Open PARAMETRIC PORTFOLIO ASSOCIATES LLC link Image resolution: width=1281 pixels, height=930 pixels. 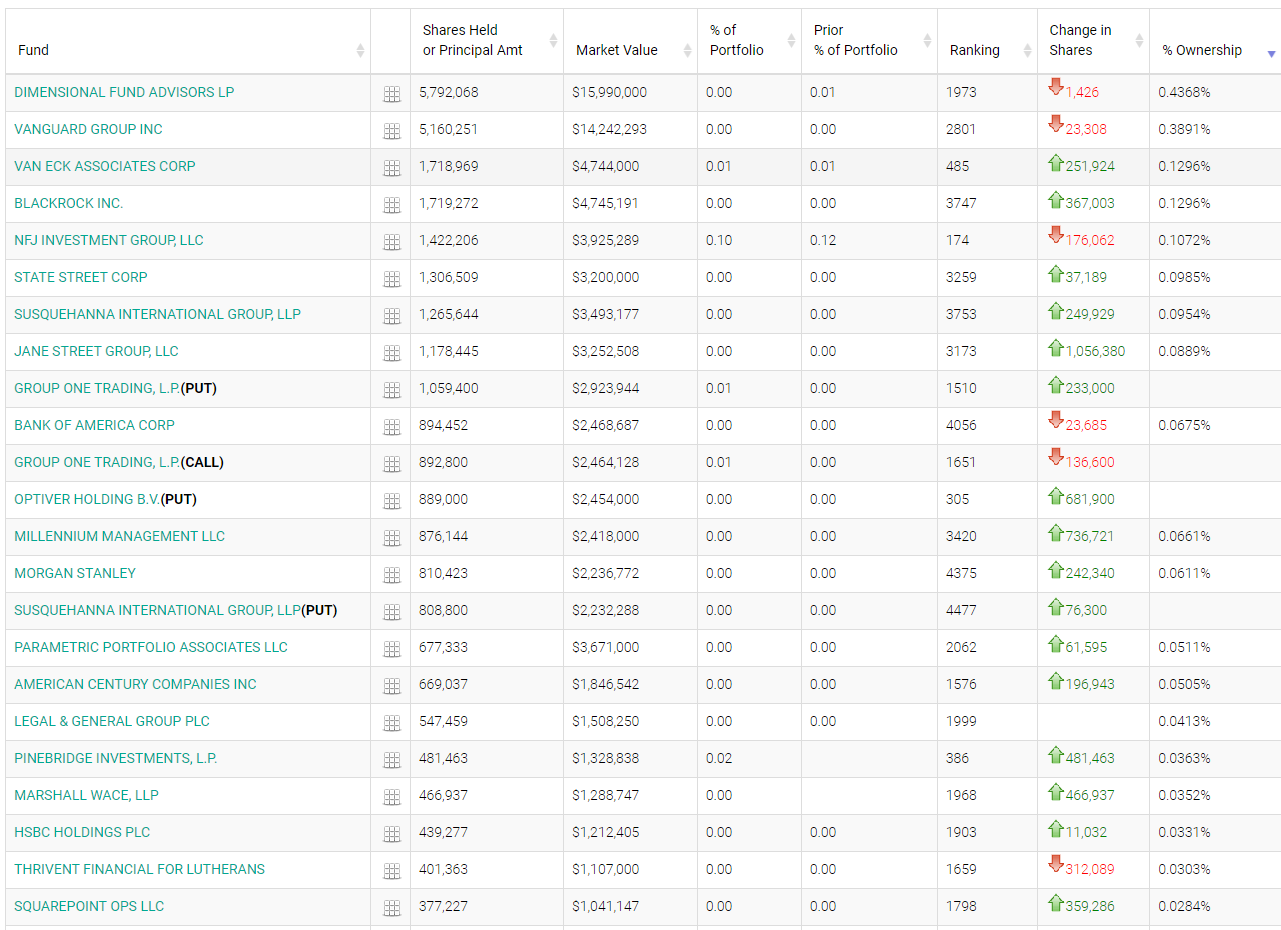coord(151,647)
